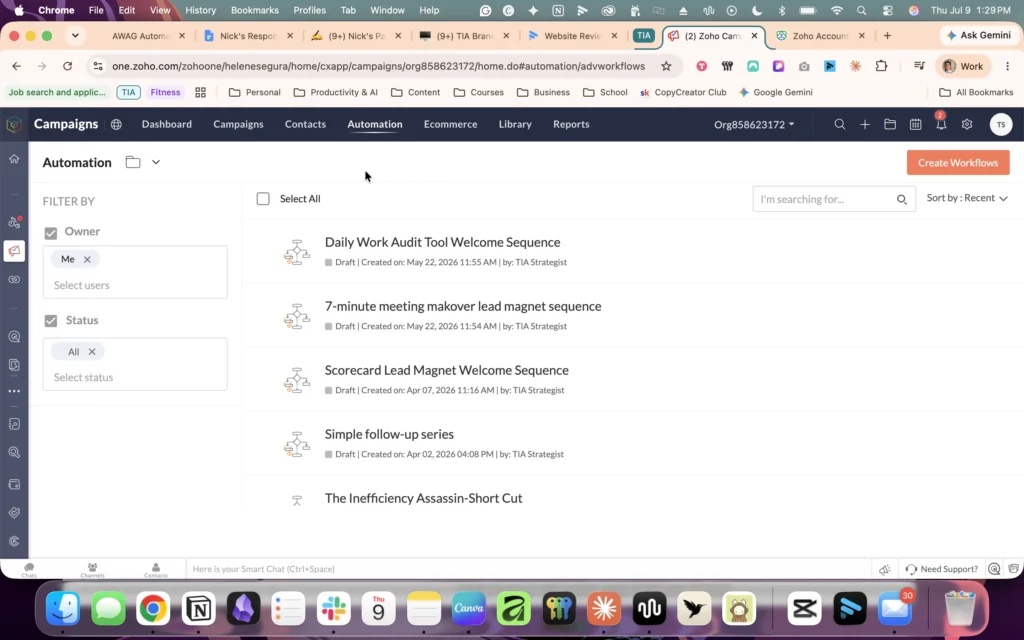1024x640 pixels.
Task: Bookmark this page with star icon
Action: [666, 66]
